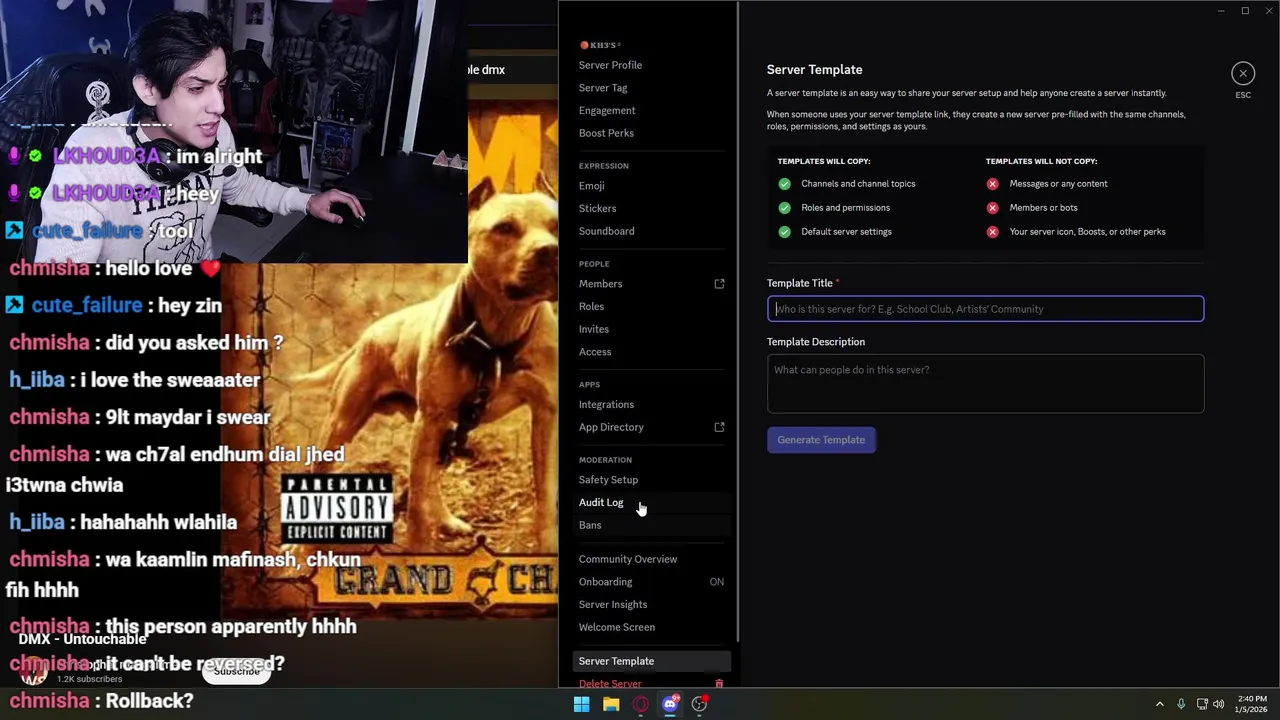
Task: Click 'Channels and channel topics' row
Action: tap(847, 184)
